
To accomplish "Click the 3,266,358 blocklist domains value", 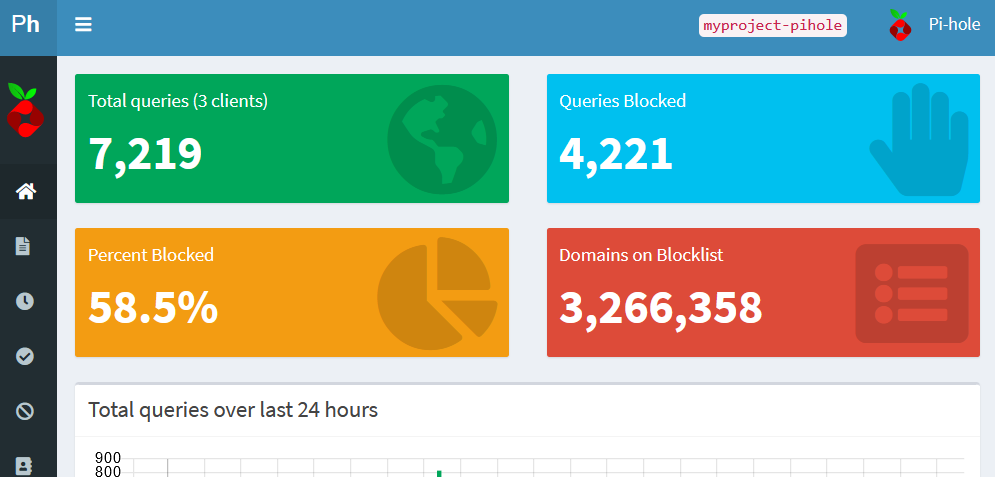I will pos(661,308).
